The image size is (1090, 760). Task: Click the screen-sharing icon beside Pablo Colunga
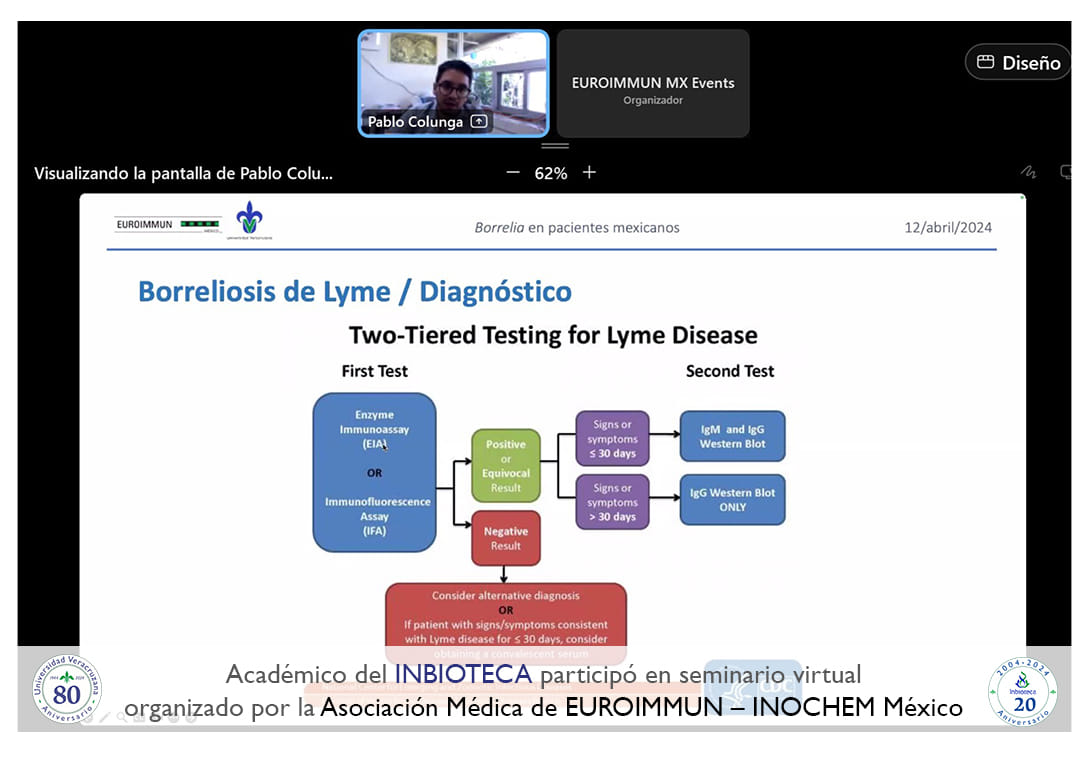click(479, 122)
